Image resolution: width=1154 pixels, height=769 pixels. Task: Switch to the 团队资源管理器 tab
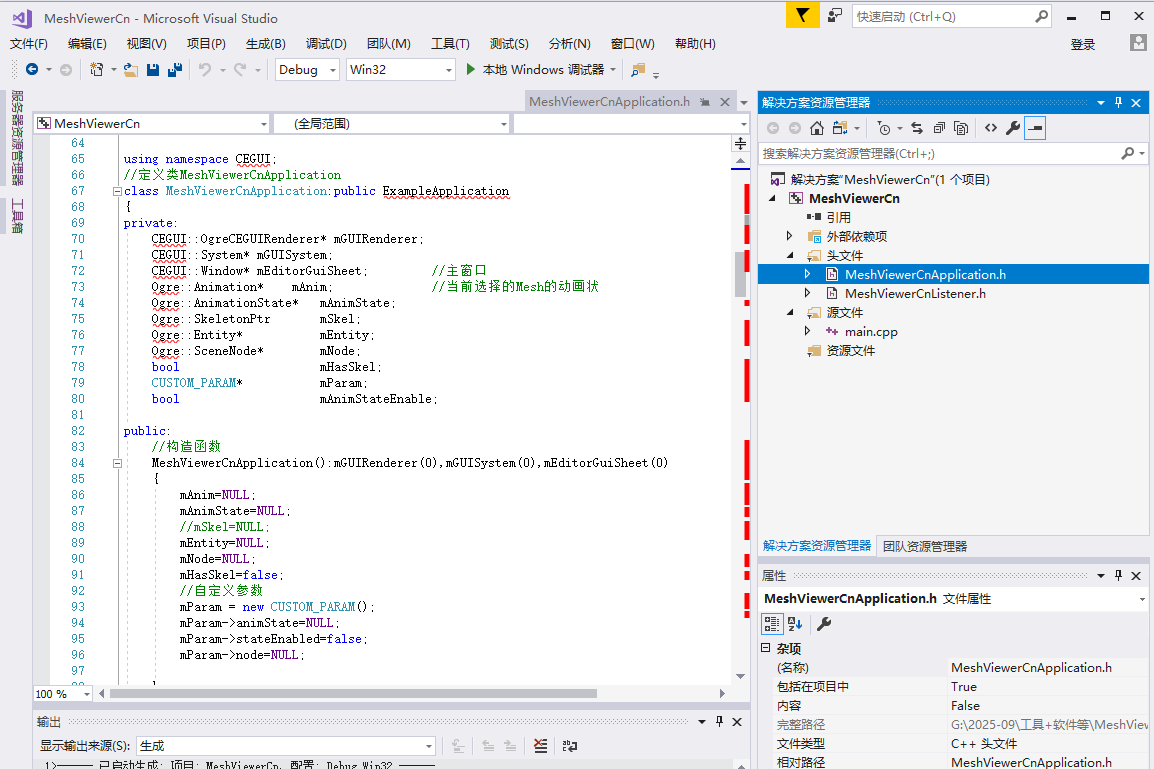pos(925,546)
